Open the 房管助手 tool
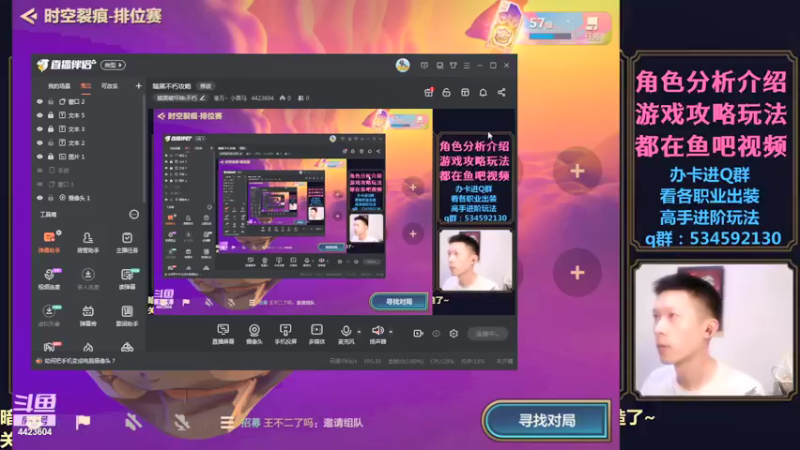The width and height of the screenshot is (800, 450). 88,242
